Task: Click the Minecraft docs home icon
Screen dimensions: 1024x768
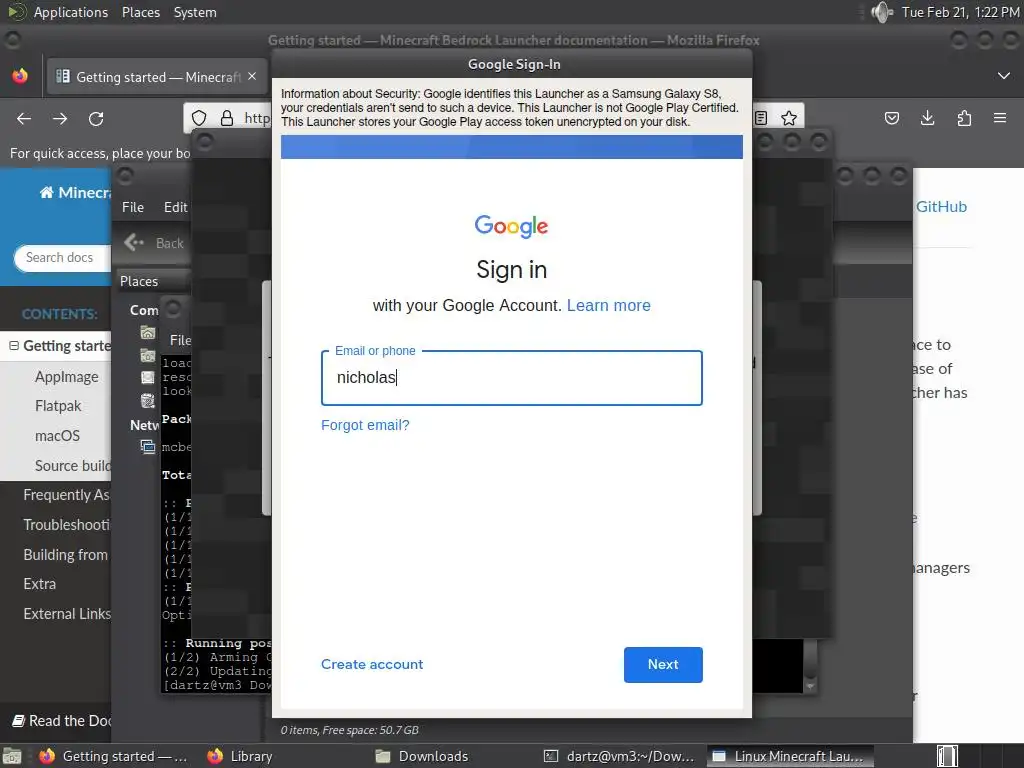Action: pyautogui.click(x=46, y=192)
